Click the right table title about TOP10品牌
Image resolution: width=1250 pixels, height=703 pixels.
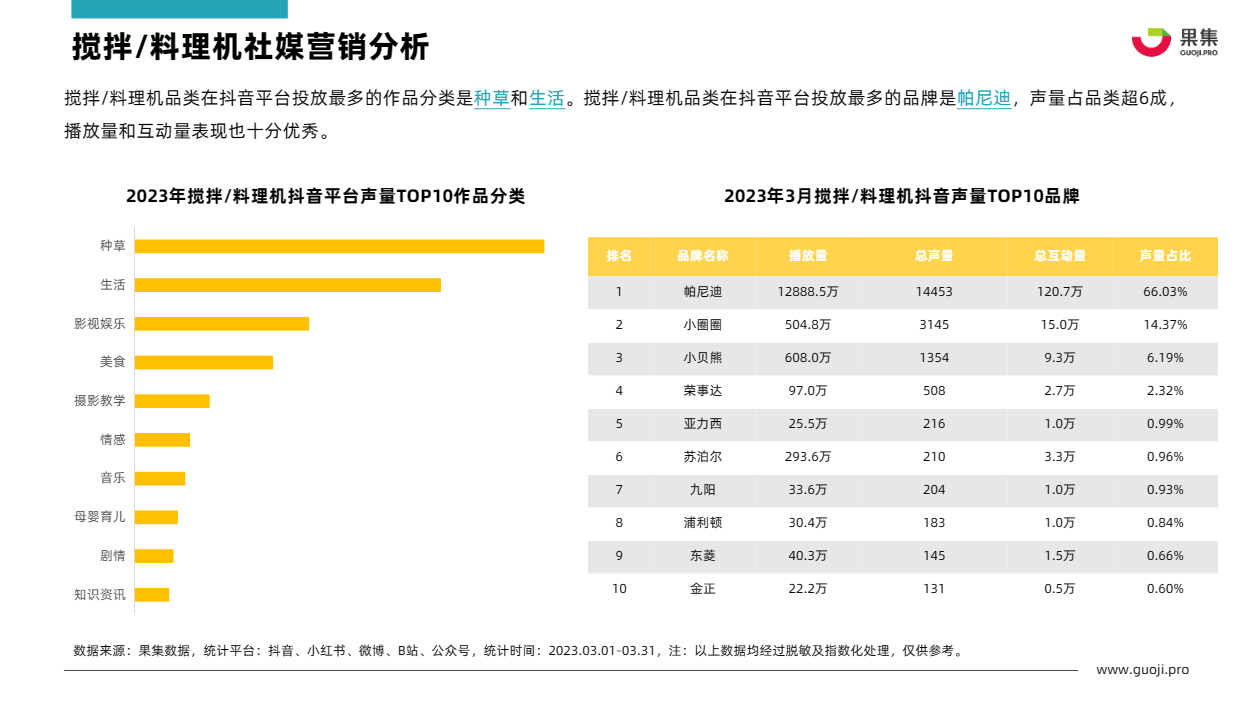pyautogui.click(x=902, y=196)
